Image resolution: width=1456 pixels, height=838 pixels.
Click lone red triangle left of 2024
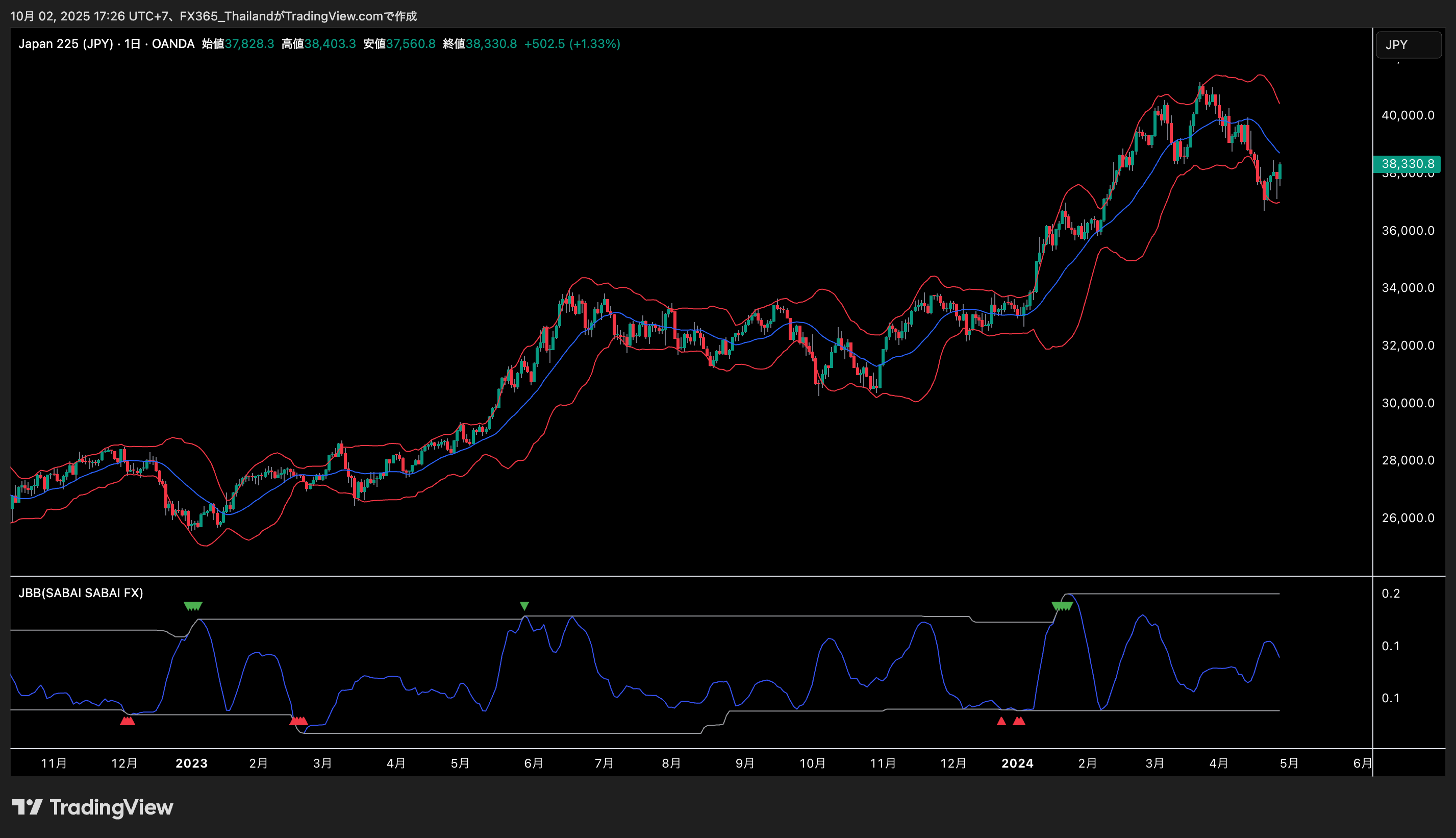[1001, 721]
